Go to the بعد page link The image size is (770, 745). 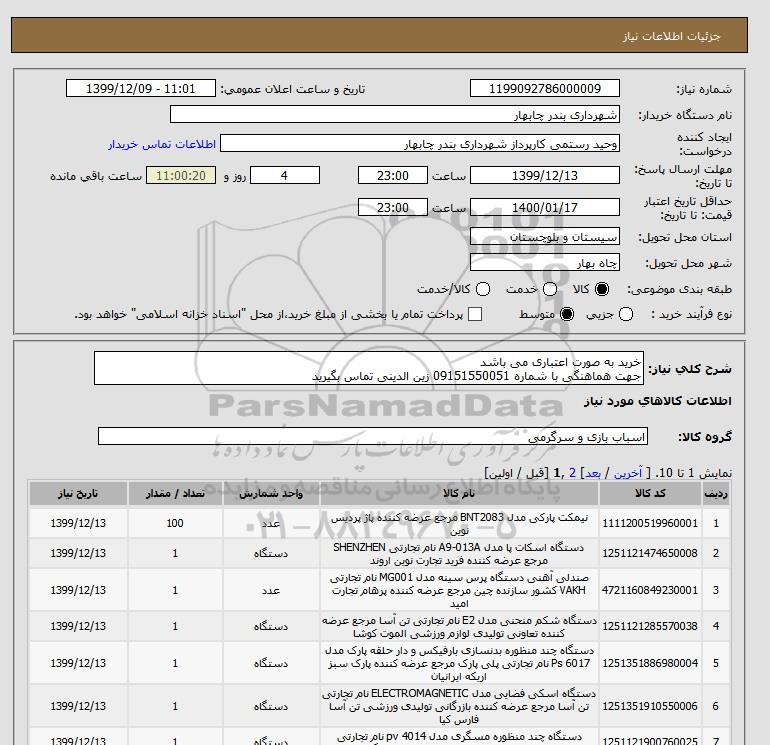[593, 473]
